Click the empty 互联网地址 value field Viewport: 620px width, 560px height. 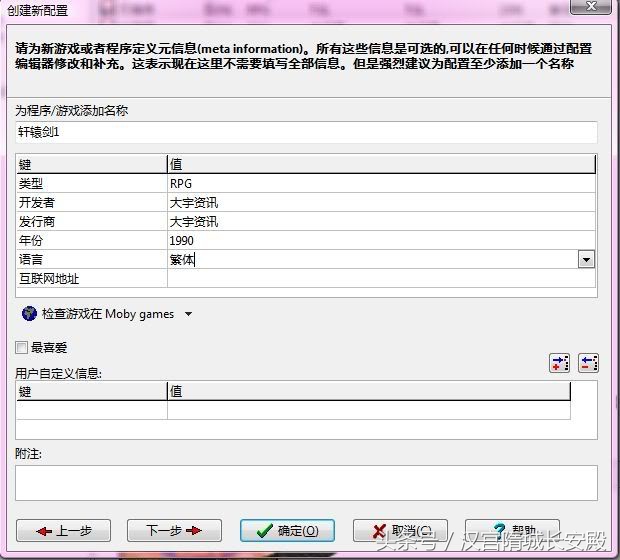[x=380, y=279]
